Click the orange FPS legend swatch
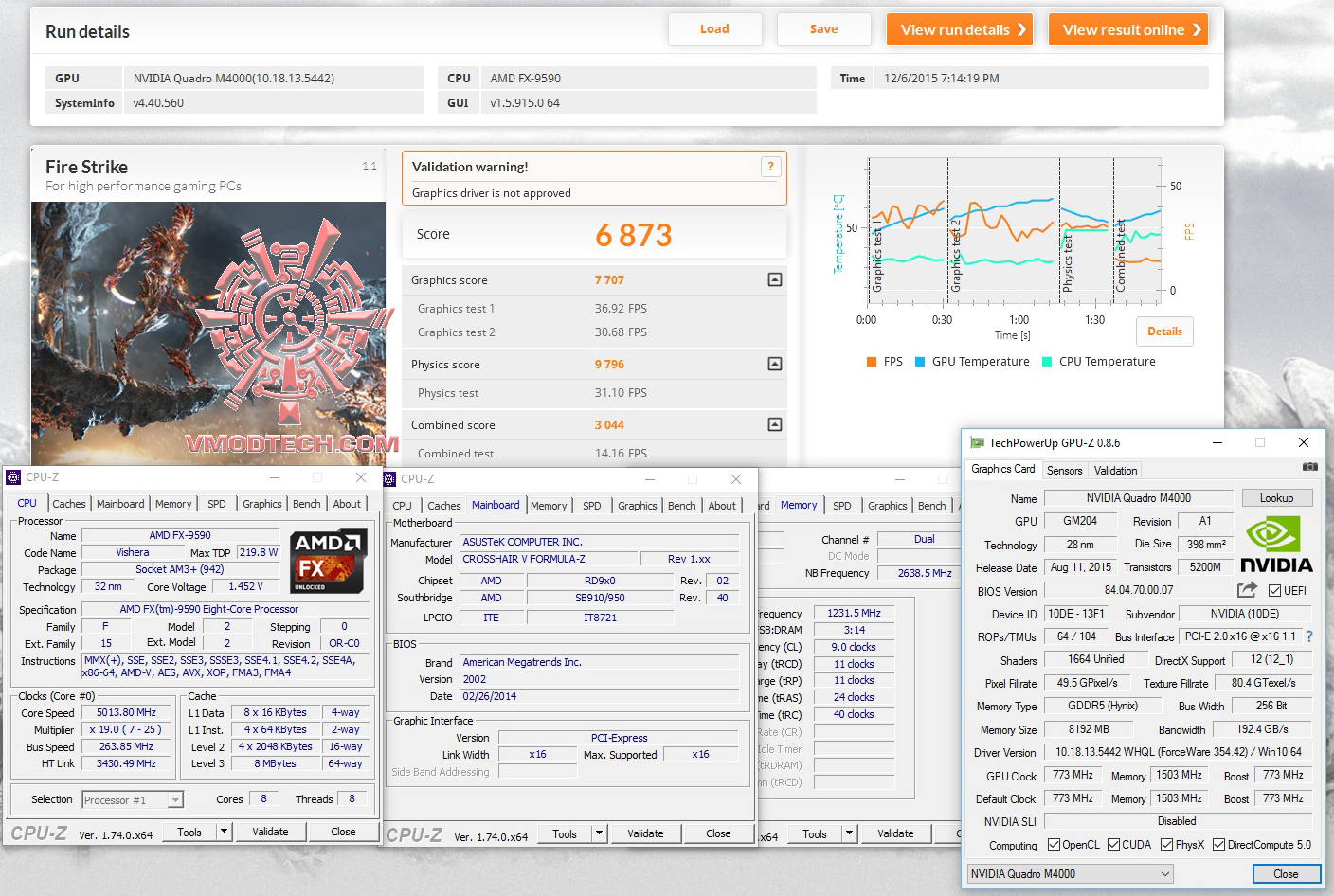Viewport: 1334px width, 896px height. tap(872, 362)
